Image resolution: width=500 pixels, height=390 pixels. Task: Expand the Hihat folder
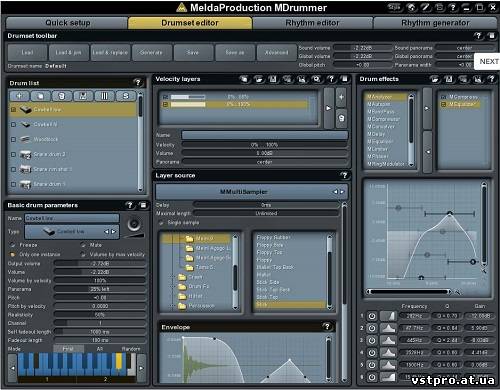pyautogui.click(x=173, y=296)
